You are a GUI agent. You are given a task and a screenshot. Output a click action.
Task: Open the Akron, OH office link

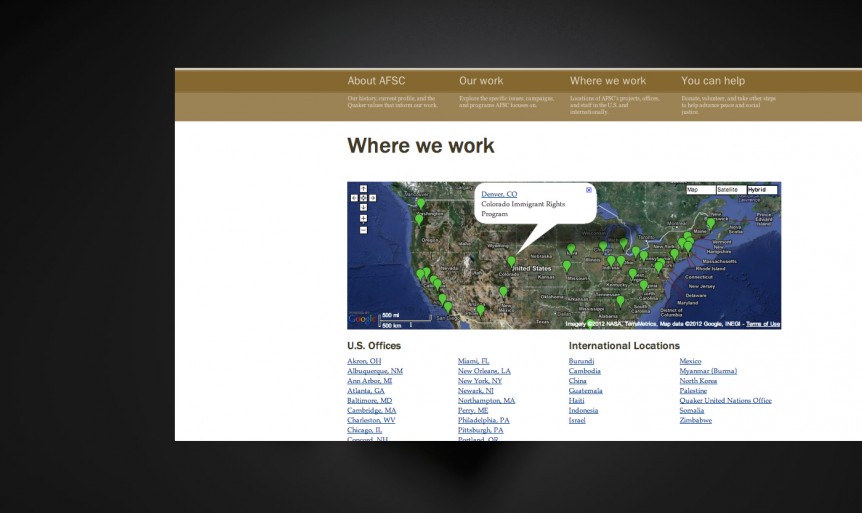click(364, 361)
